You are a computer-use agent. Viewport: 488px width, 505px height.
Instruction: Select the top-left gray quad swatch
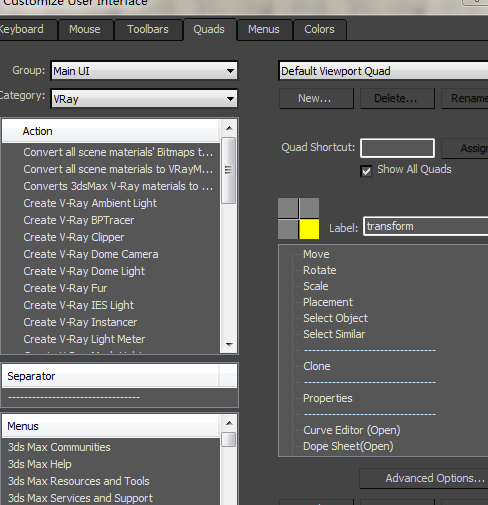coord(288,208)
